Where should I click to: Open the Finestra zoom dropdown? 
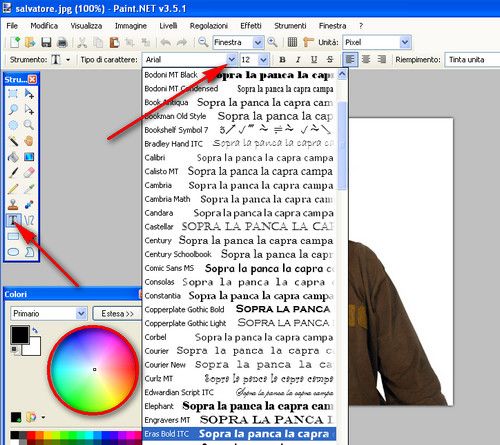[x=257, y=42]
